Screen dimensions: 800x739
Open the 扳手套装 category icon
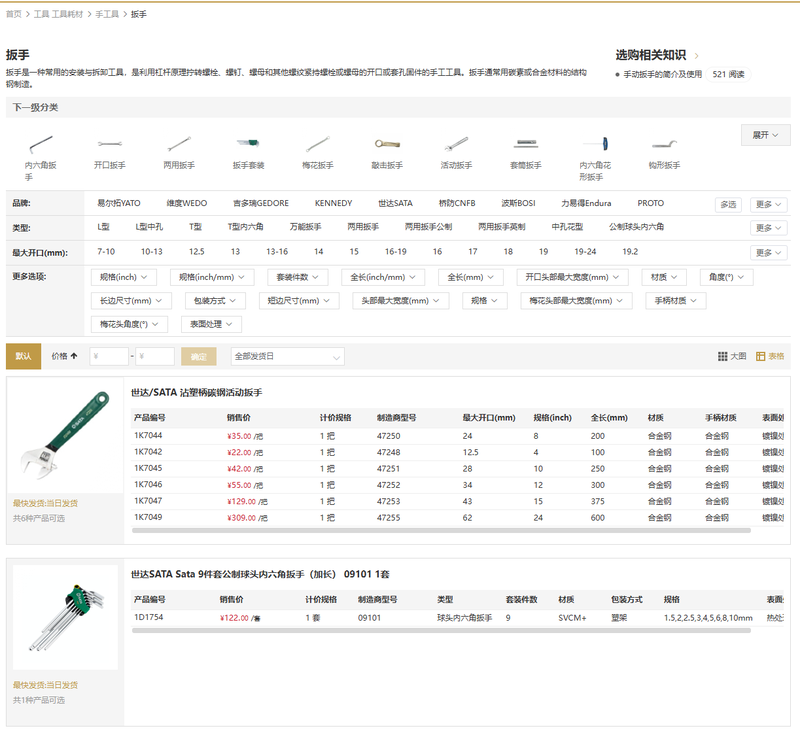click(248, 144)
